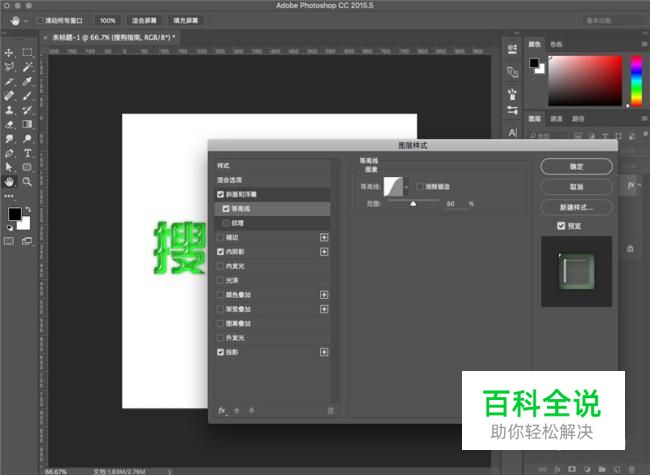Toggle Quick Mask mode at toolbar bottom
This screenshot has width=650, height=475.
click(9, 241)
